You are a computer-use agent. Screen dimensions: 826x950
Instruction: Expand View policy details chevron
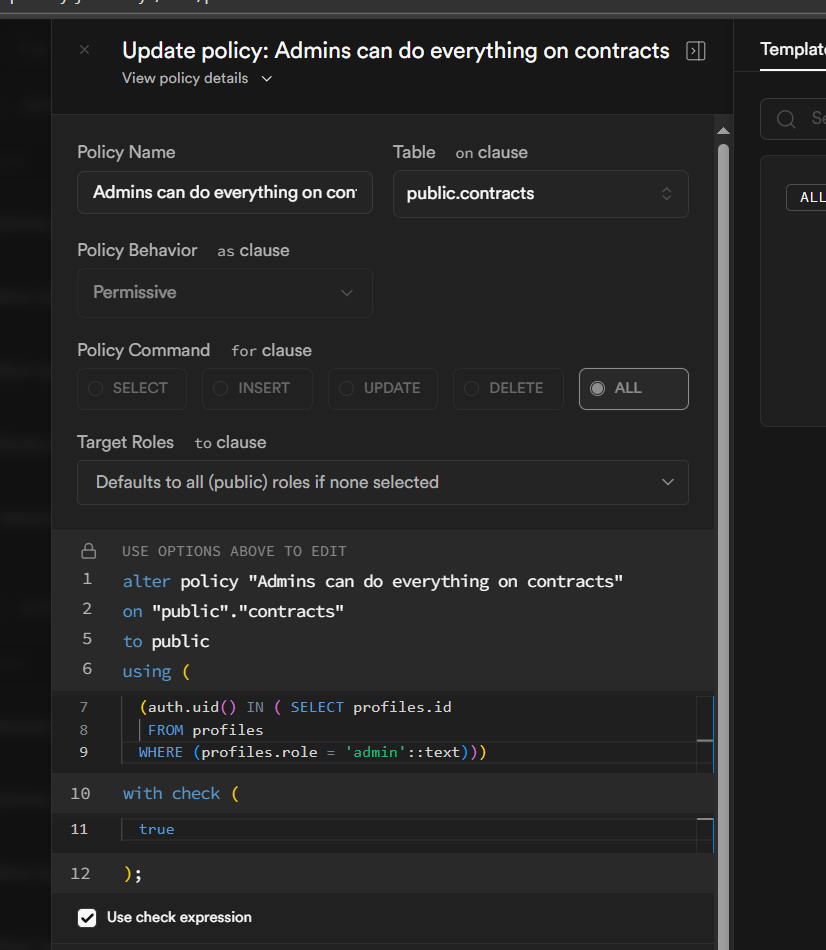pos(266,79)
